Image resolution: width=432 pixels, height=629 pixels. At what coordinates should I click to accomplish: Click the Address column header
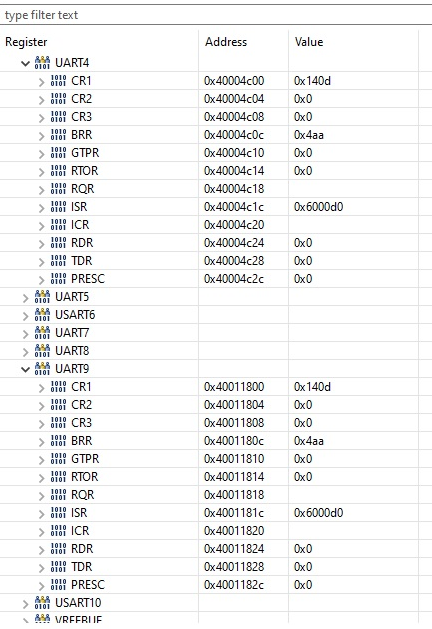pos(226,42)
